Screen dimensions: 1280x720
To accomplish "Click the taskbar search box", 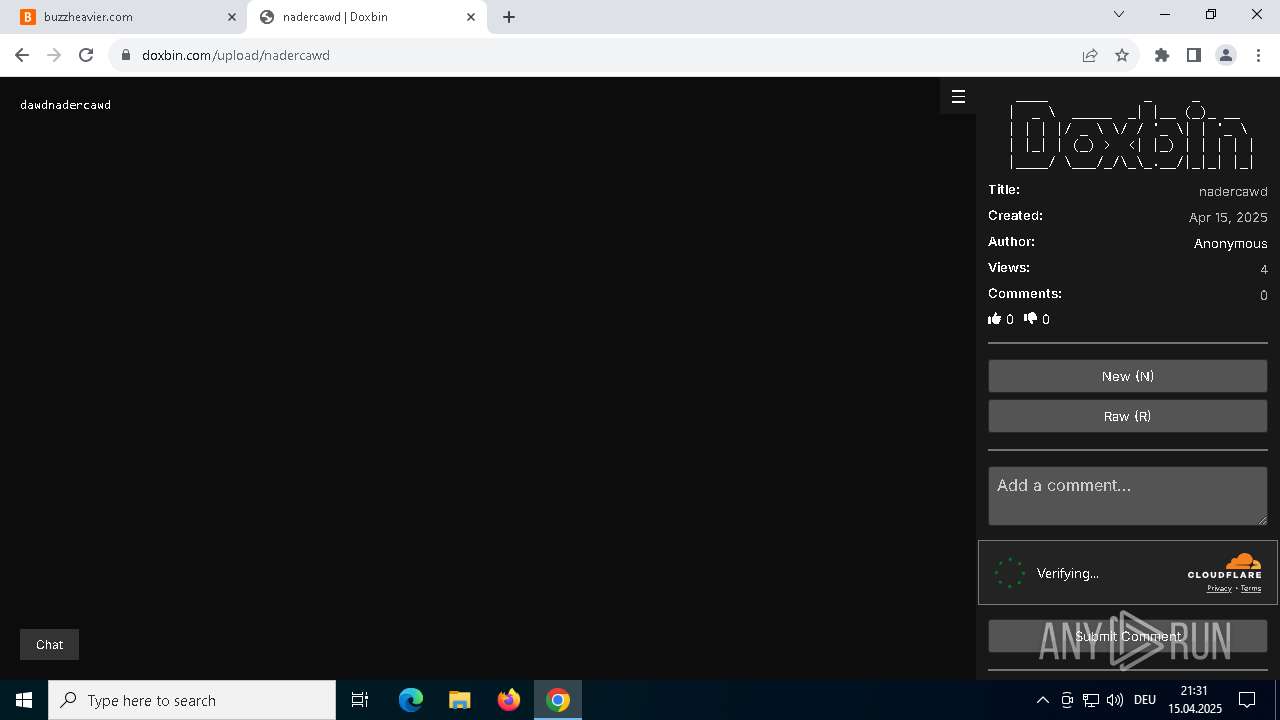I will tap(192, 700).
